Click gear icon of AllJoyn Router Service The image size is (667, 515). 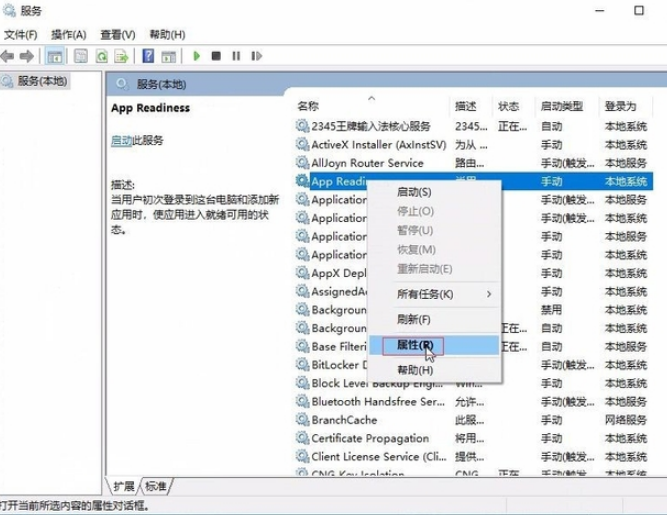tap(302, 162)
